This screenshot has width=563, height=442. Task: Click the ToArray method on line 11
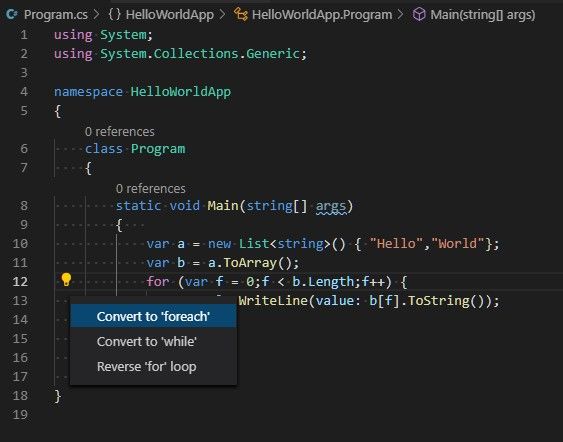tap(250, 263)
